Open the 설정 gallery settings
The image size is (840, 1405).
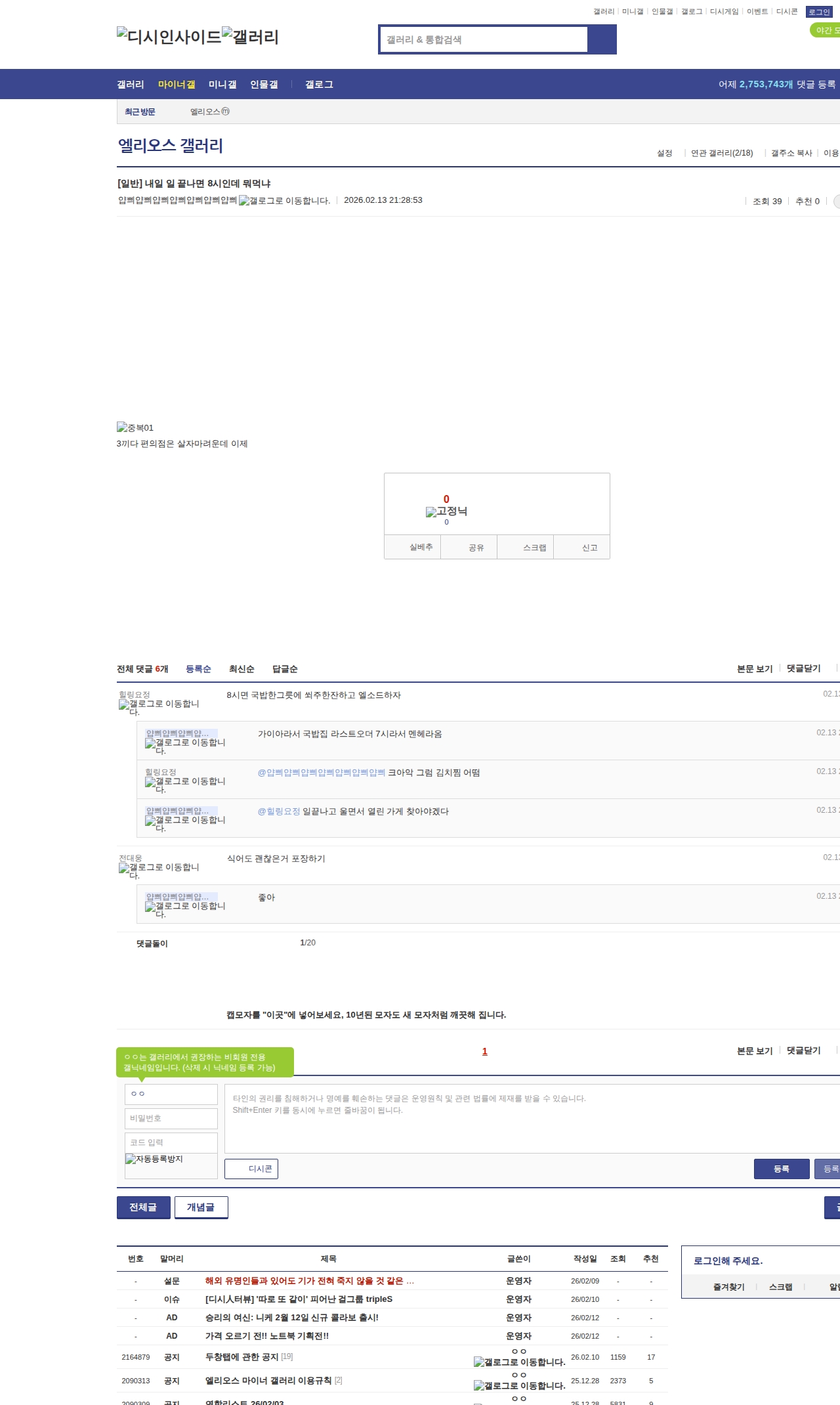(664, 153)
